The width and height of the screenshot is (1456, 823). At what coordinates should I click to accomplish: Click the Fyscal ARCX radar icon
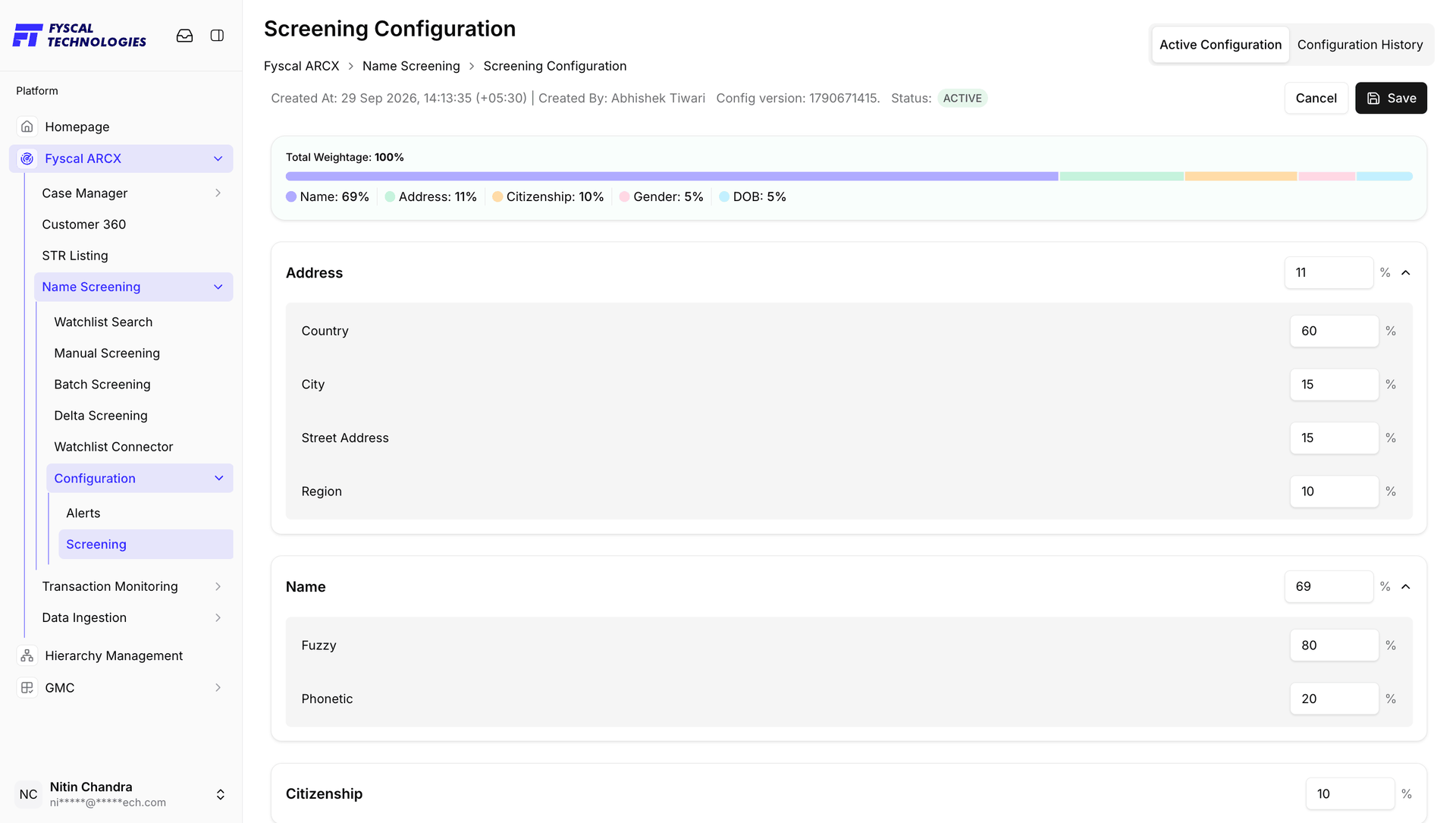click(x=27, y=159)
